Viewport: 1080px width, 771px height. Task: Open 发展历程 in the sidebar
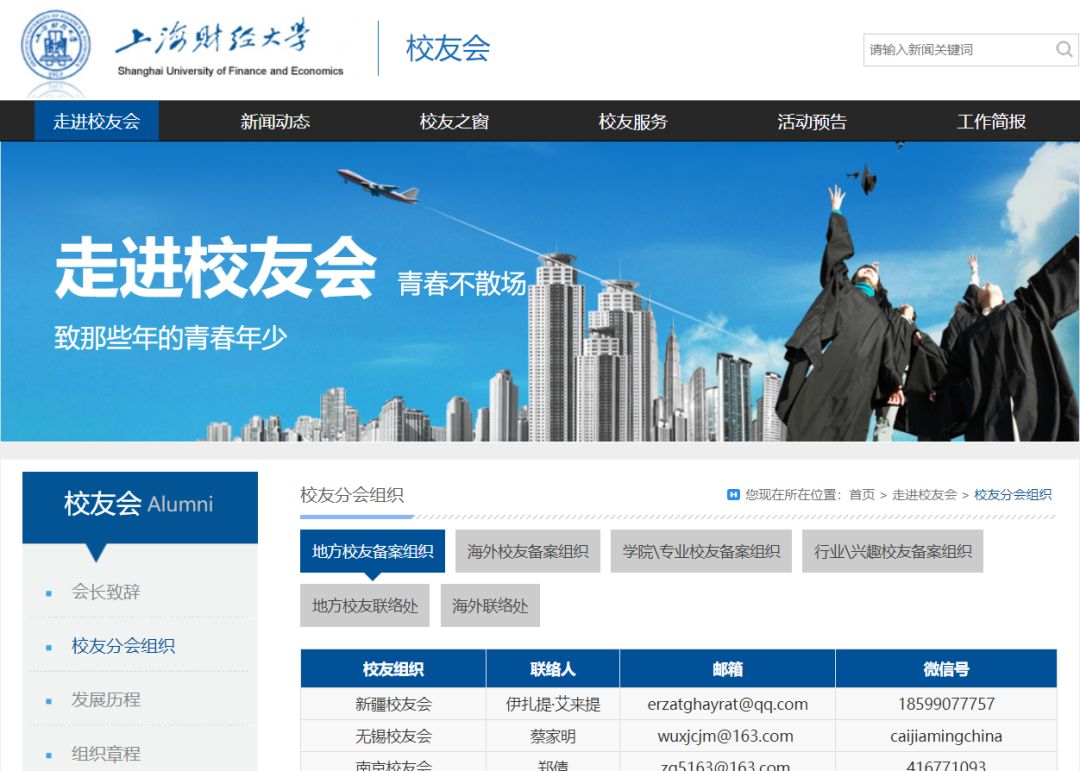(106, 700)
